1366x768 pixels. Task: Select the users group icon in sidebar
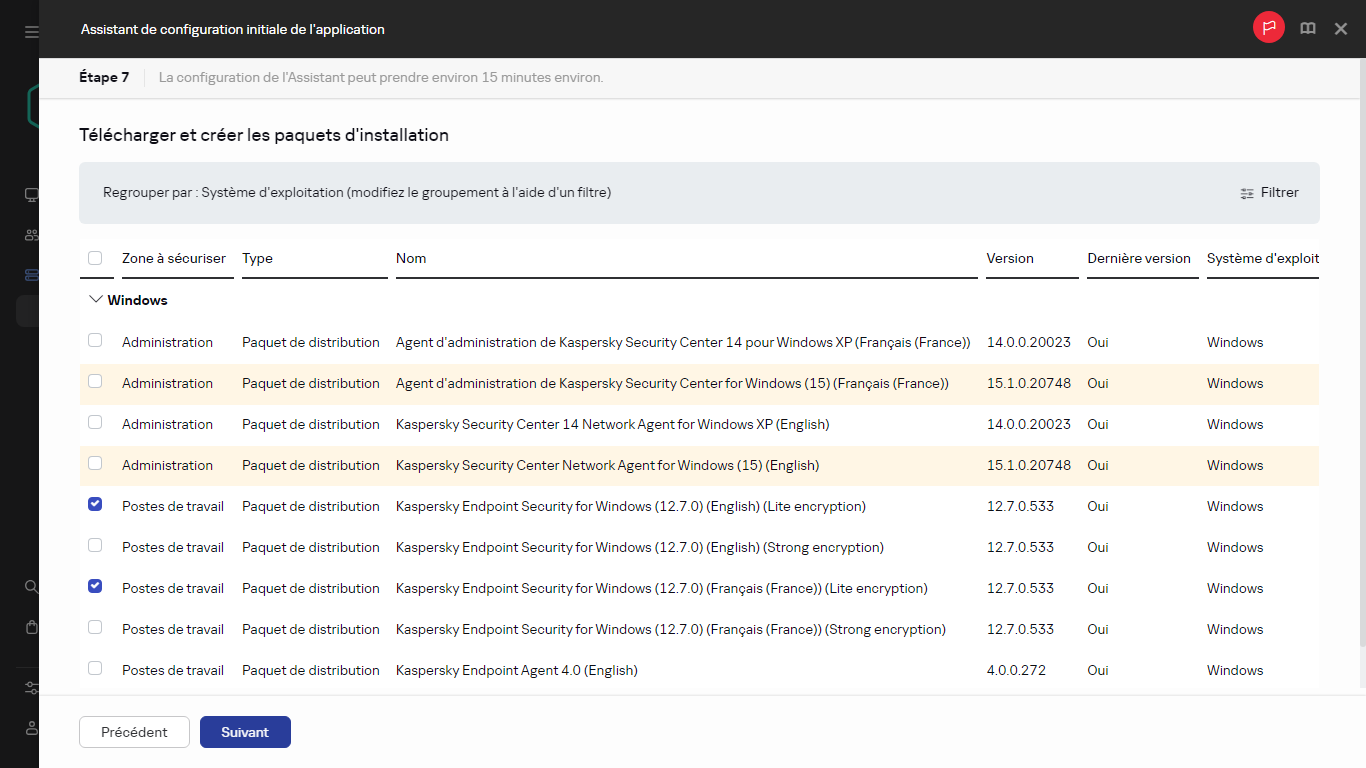point(30,235)
